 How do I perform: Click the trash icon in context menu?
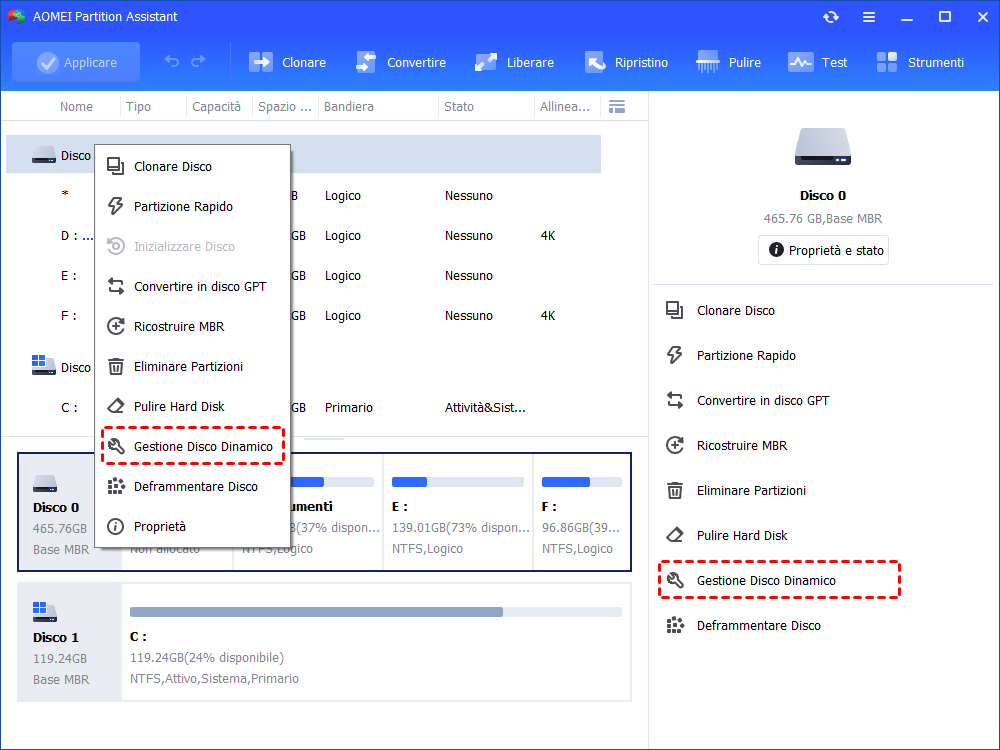115,367
